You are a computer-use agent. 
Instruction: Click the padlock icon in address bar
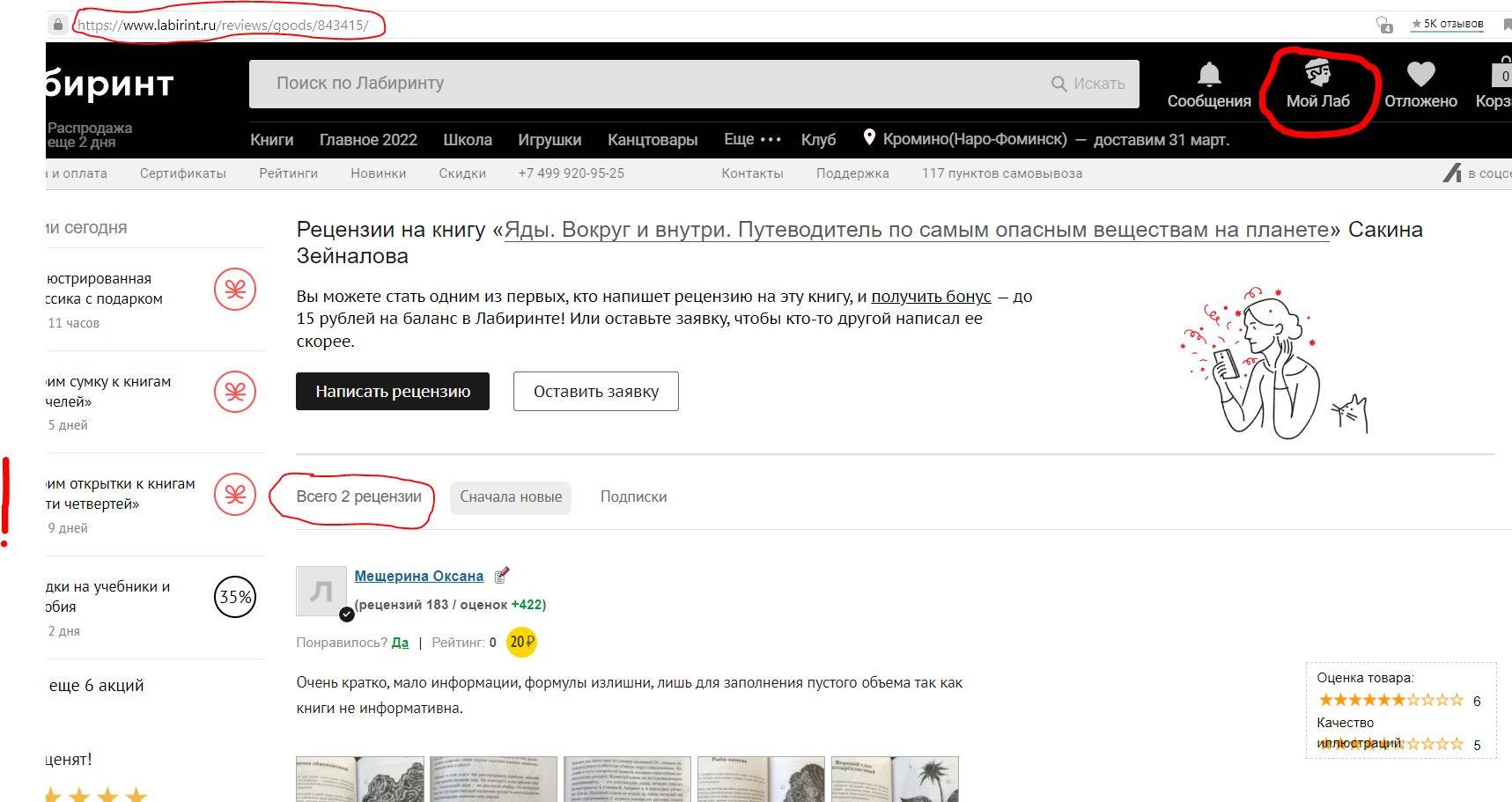58,25
